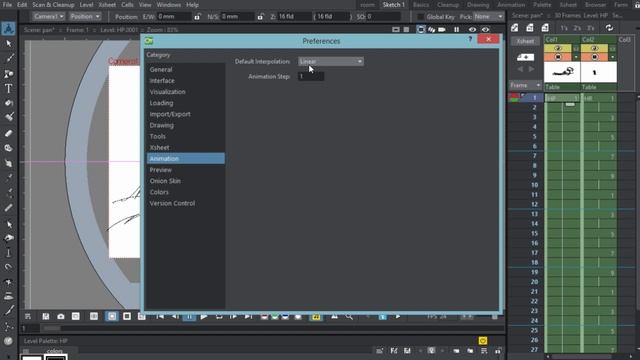This screenshot has height=360, width=640.
Task: Toggle the preview eye icon above viewer
Action: pos(472,29)
